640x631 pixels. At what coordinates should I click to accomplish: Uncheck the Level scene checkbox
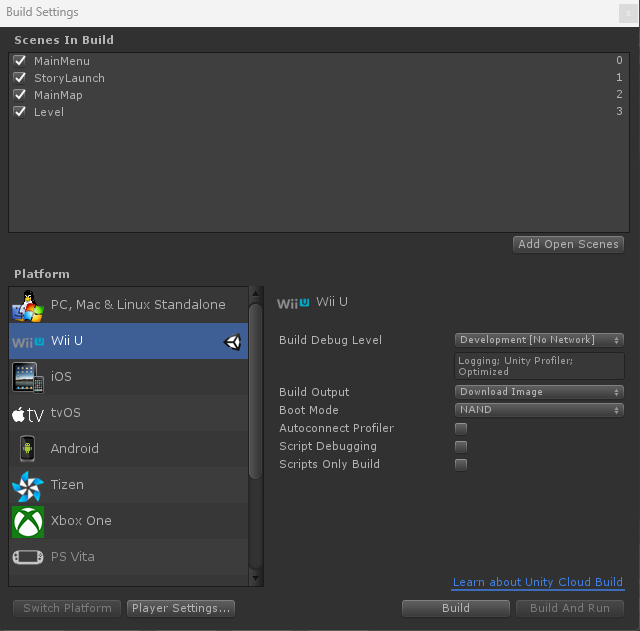point(19,111)
